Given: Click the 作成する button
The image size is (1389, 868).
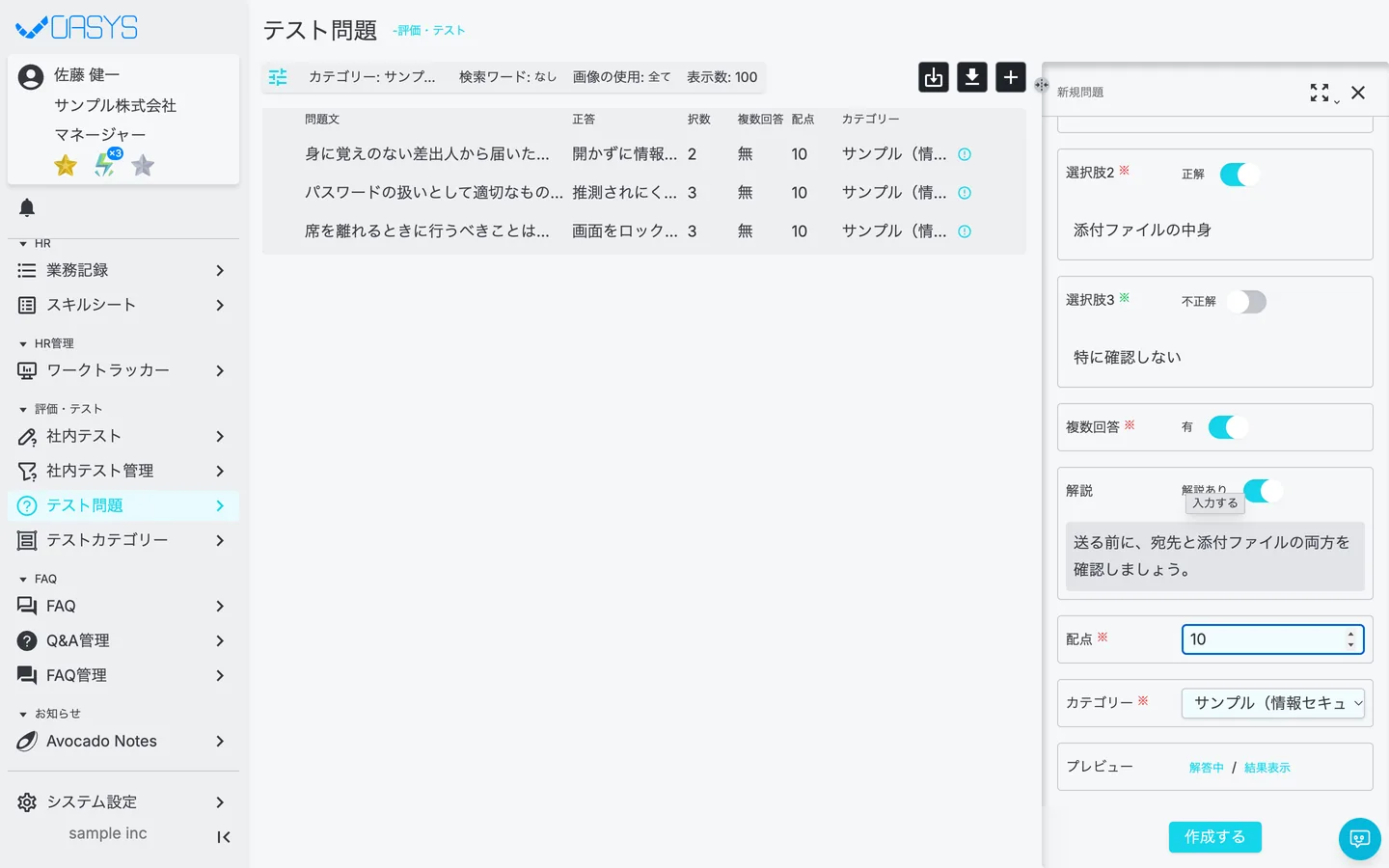Looking at the screenshot, I should click(1215, 837).
